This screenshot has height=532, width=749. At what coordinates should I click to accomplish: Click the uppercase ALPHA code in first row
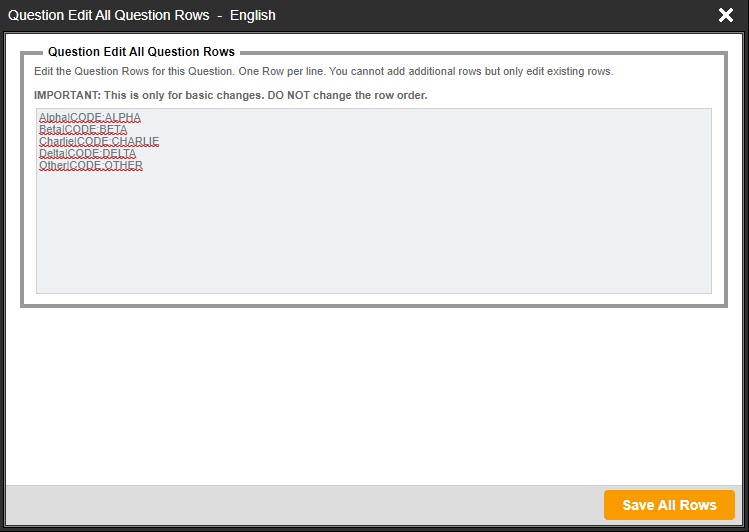(123, 118)
